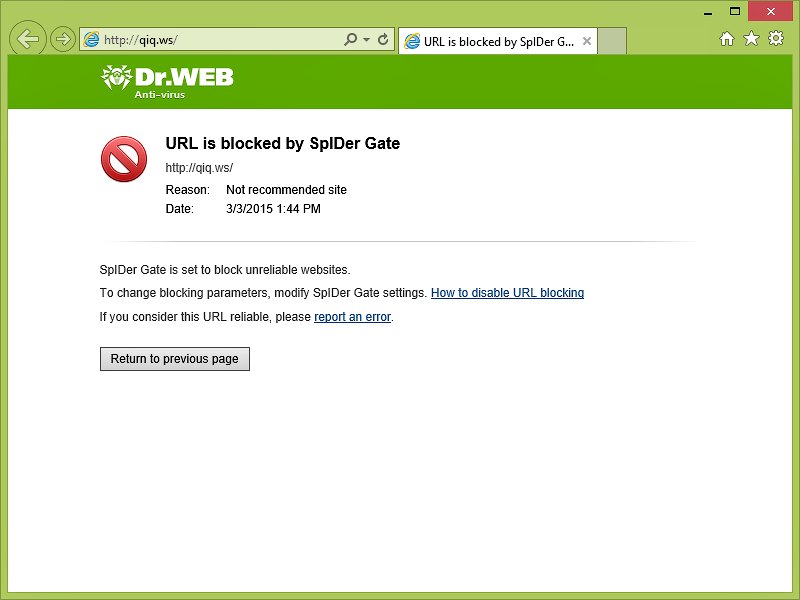Viewport: 800px width, 600px height.
Task: Click the date '3/3/2015 1:44 PM'
Action: [x=273, y=209]
